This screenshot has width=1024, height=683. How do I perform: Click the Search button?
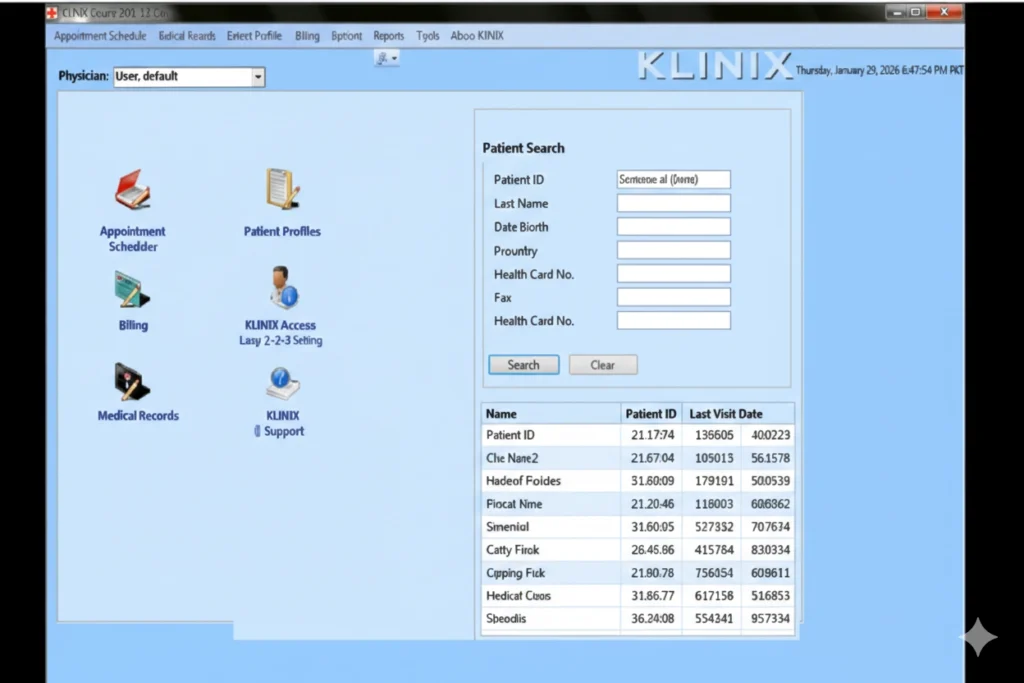click(523, 364)
